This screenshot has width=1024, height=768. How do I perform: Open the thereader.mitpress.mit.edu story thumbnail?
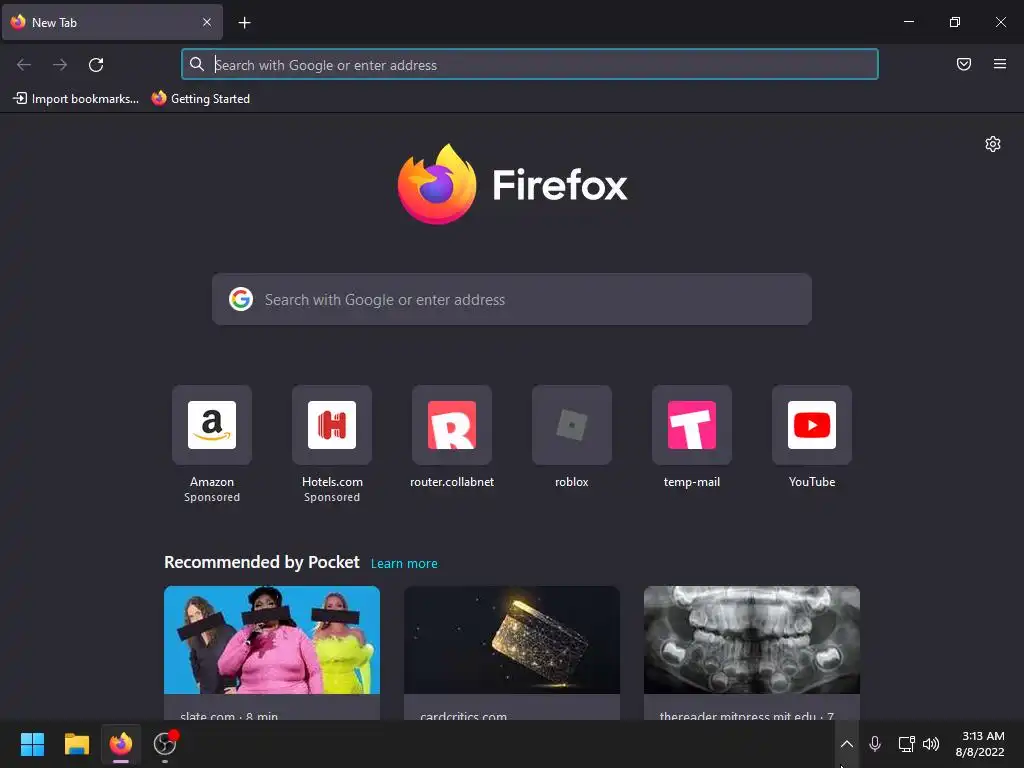click(x=752, y=639)
